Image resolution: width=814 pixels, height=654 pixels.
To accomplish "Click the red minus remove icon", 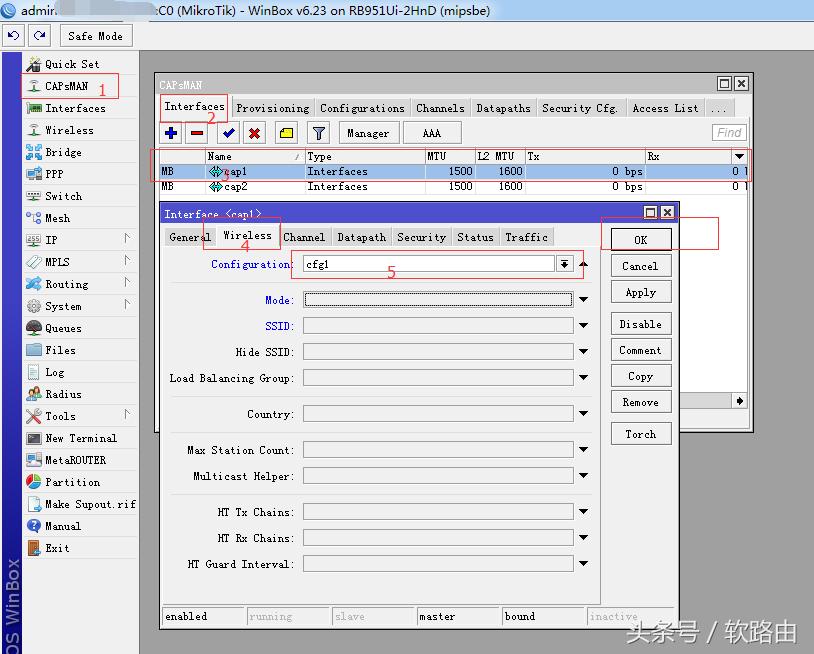I will coord(197,133).
